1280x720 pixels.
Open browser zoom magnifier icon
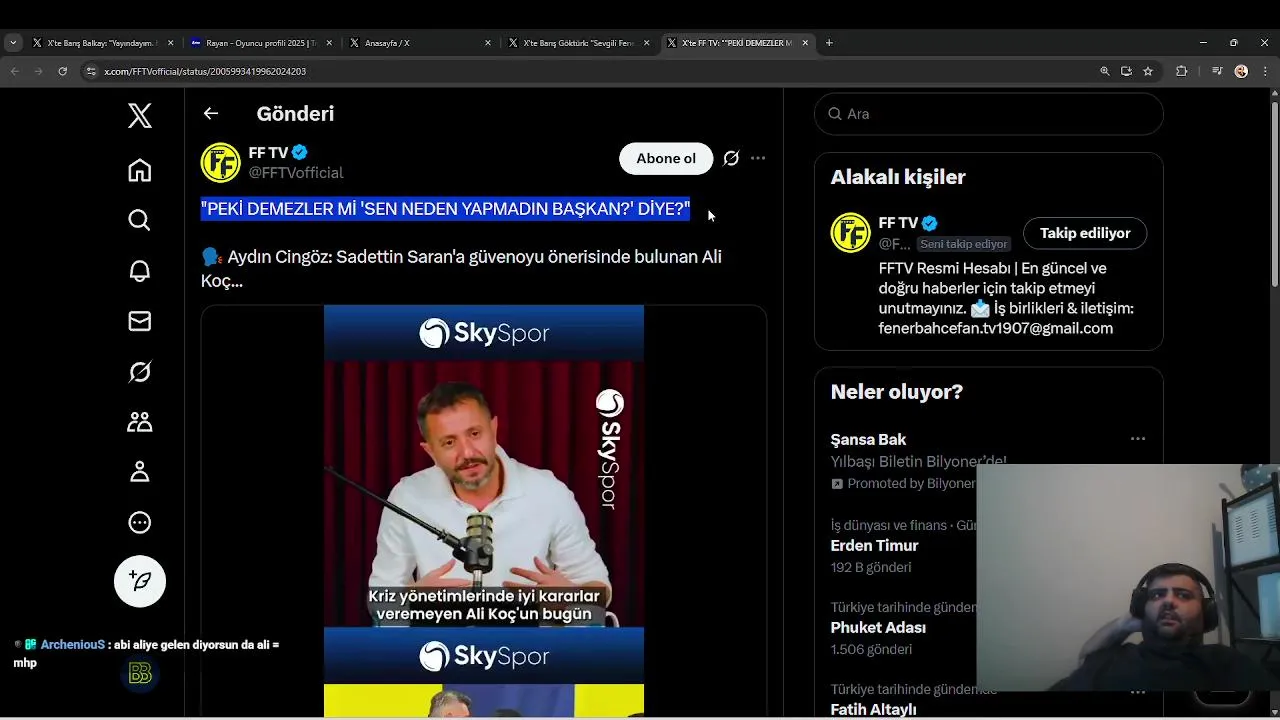pyautogui.click(x=1104, y=71)
